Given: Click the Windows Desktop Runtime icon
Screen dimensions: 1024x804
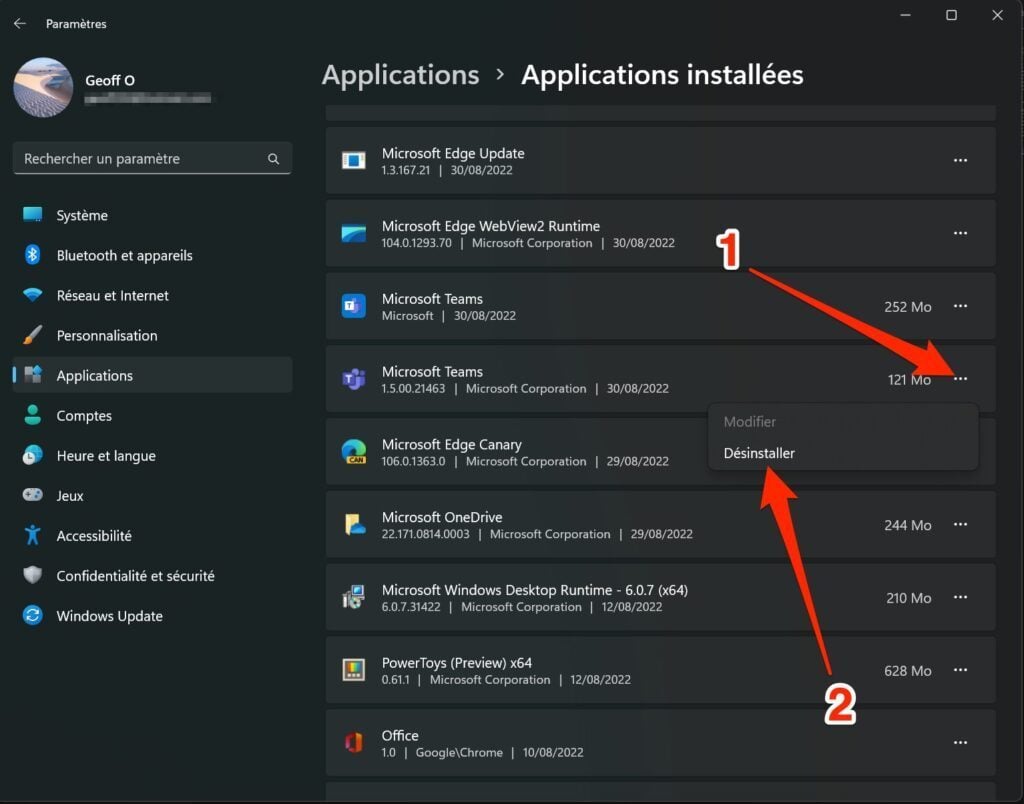Looking at the screenshot, I should [x=353, y=597].
